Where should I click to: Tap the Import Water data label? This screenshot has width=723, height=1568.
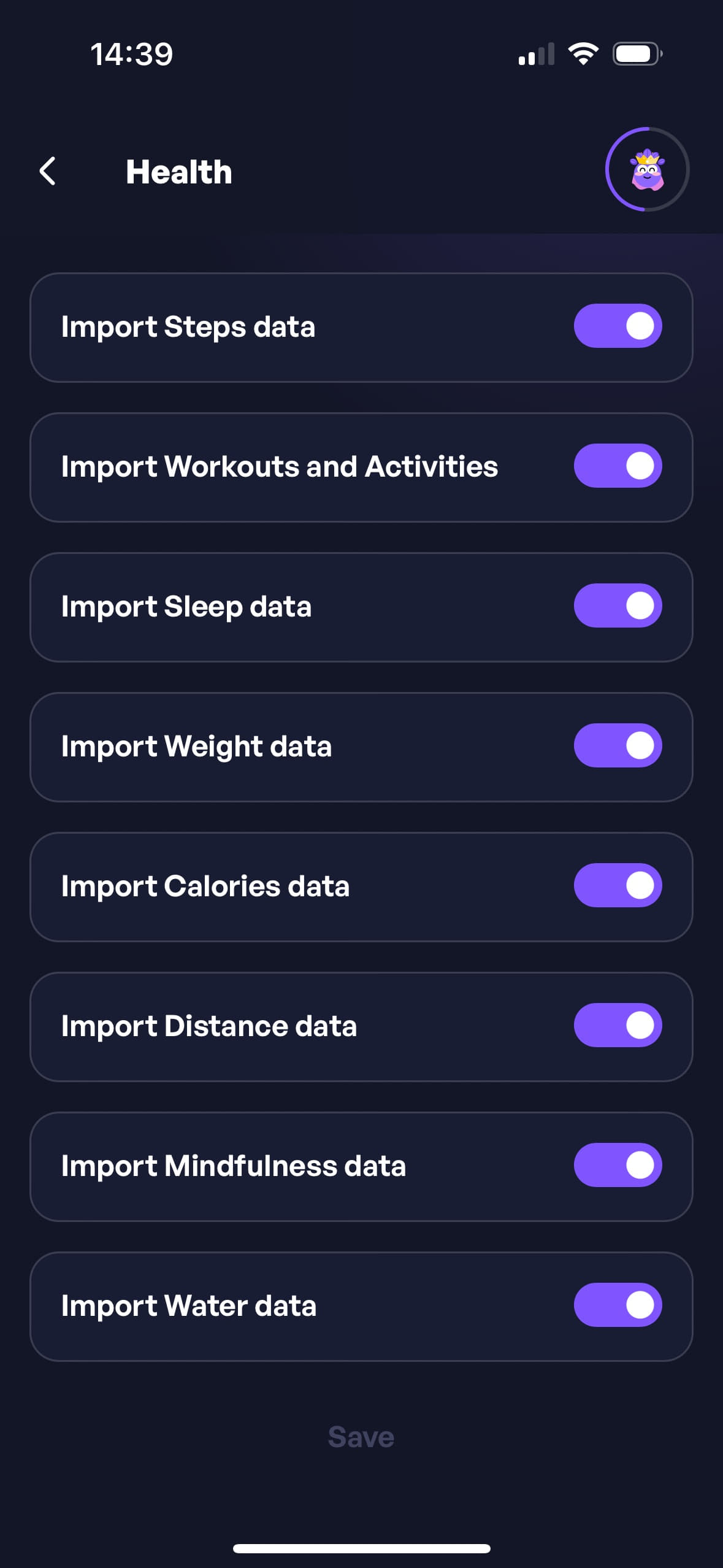click(189, 1305)
